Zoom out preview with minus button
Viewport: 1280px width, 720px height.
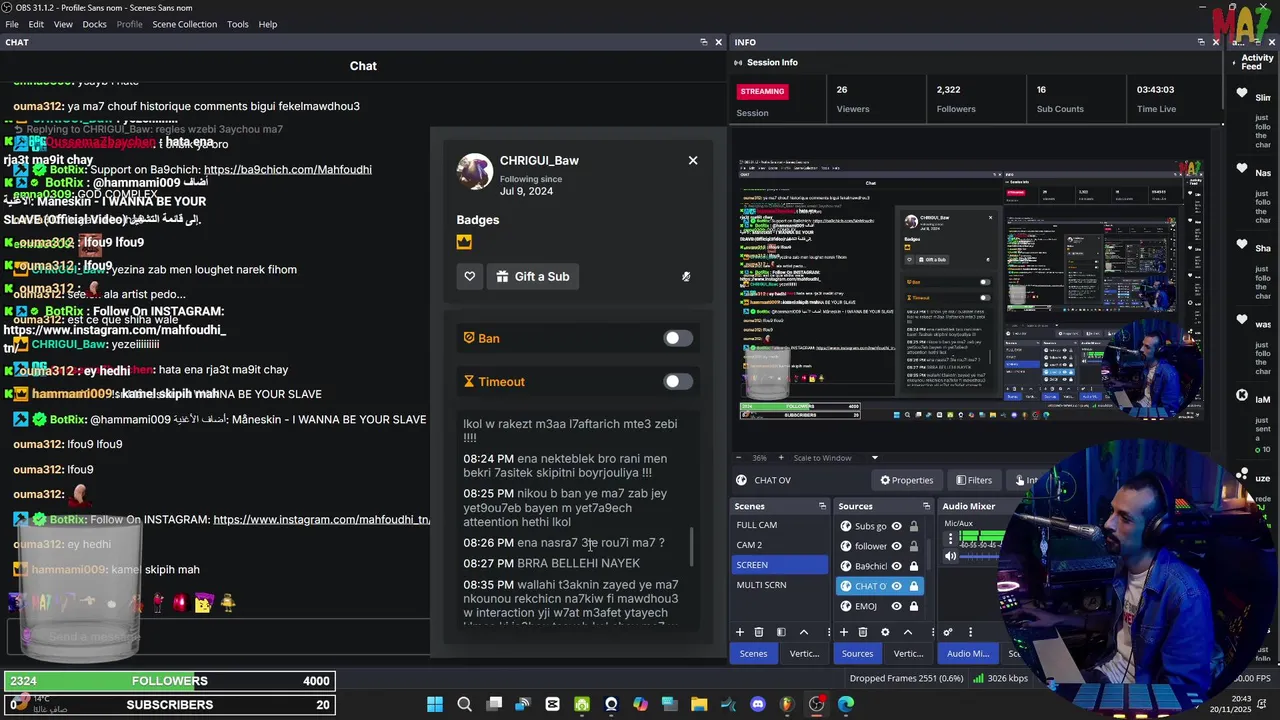pos(740,458)
